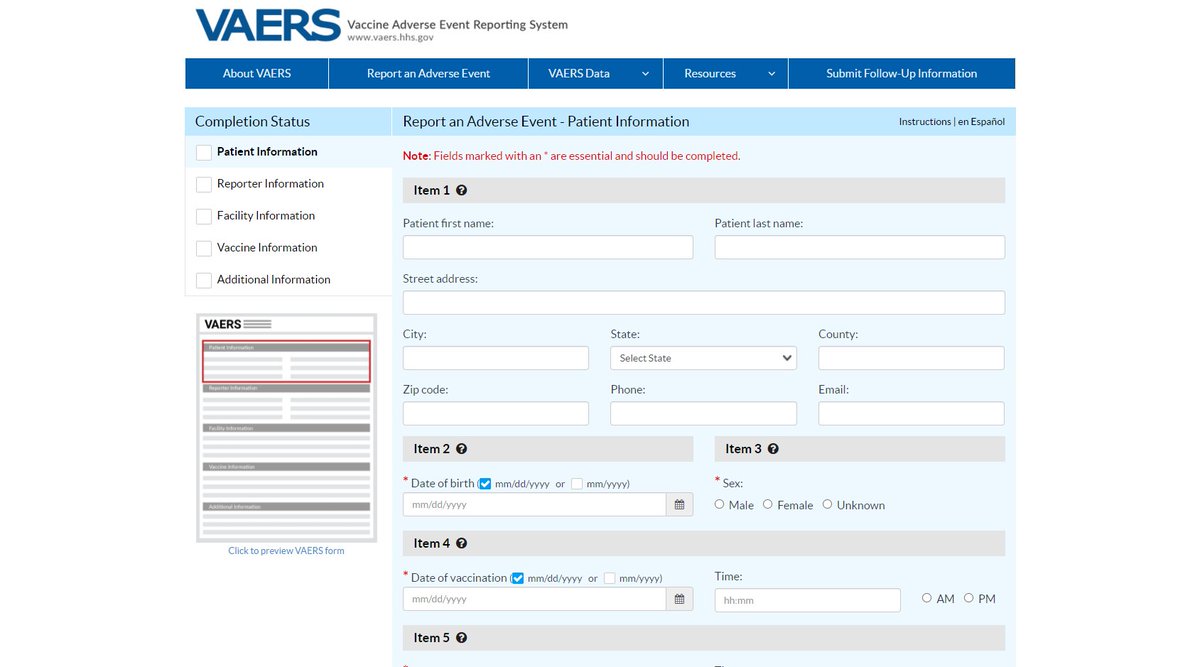Focus the Zip code field
The image size is (1200, 667).
coord(496,413)
